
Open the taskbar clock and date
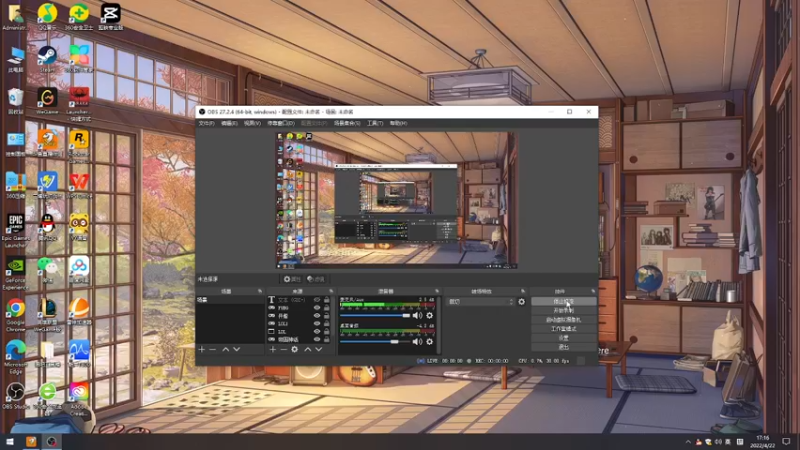coord(763,442)
